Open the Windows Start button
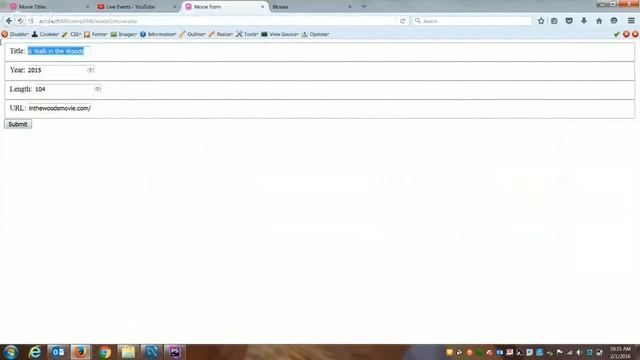The image size is (640, 360). (x=11, y=352)
